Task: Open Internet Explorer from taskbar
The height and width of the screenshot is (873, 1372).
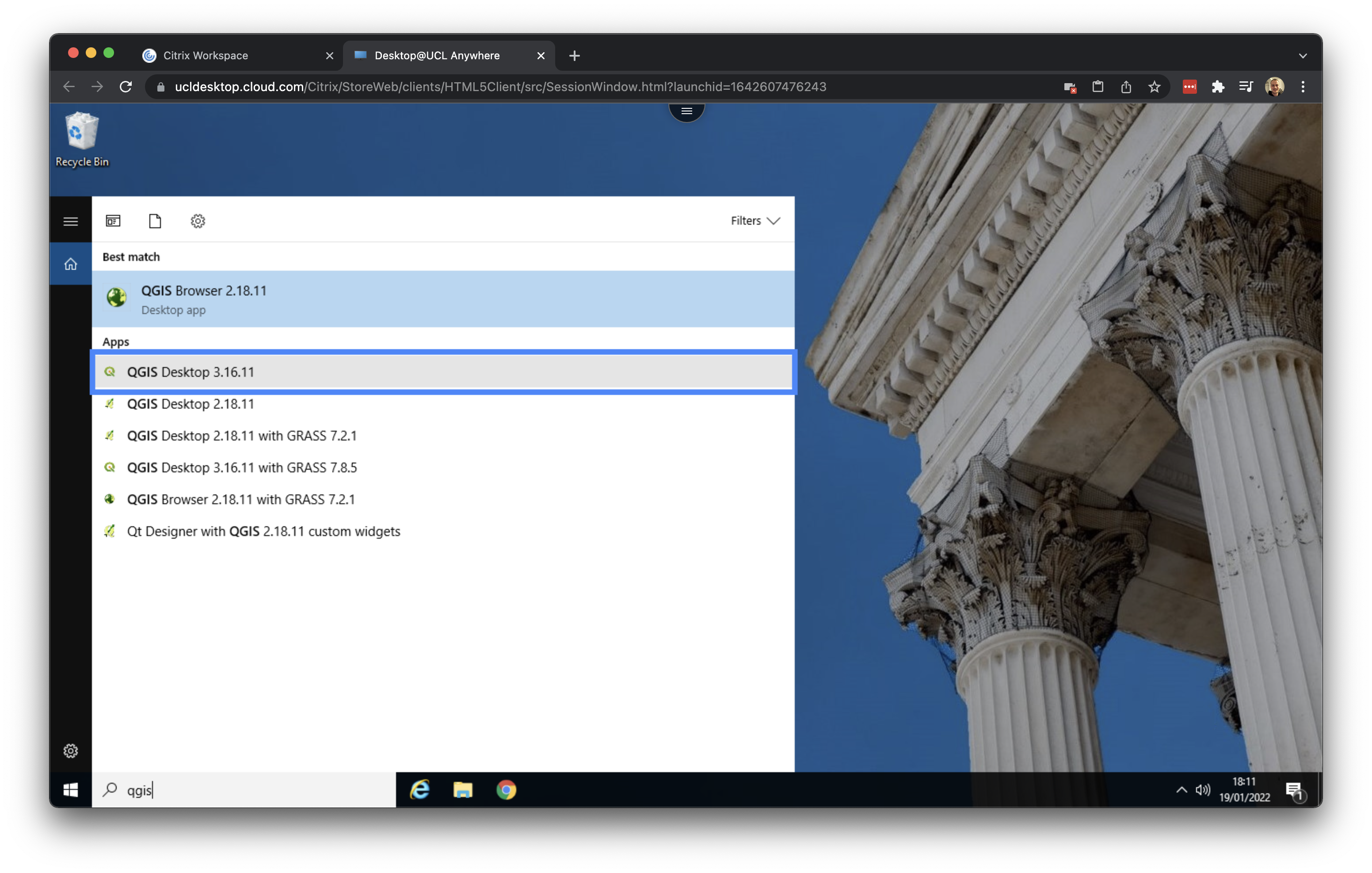Action: point(420,790)
